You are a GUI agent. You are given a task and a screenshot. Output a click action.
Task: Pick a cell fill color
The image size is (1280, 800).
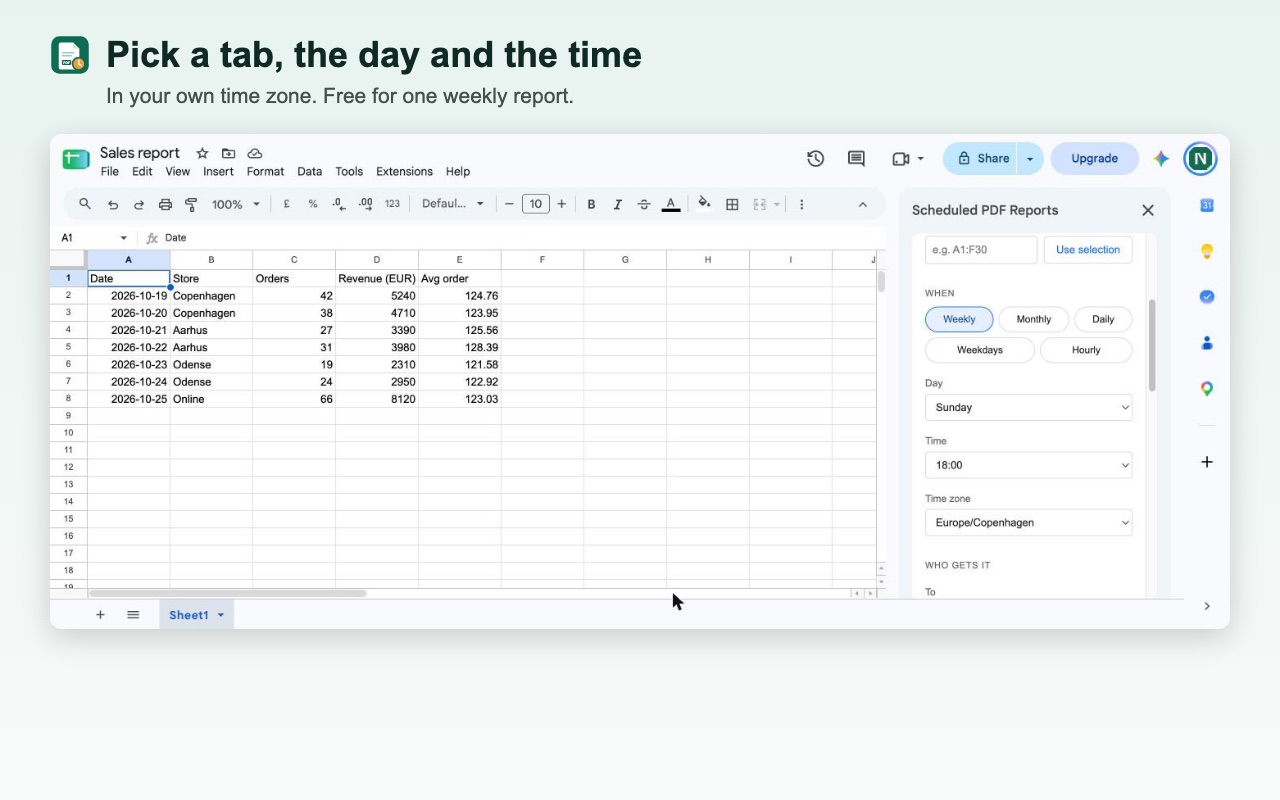tap(704, 204)
